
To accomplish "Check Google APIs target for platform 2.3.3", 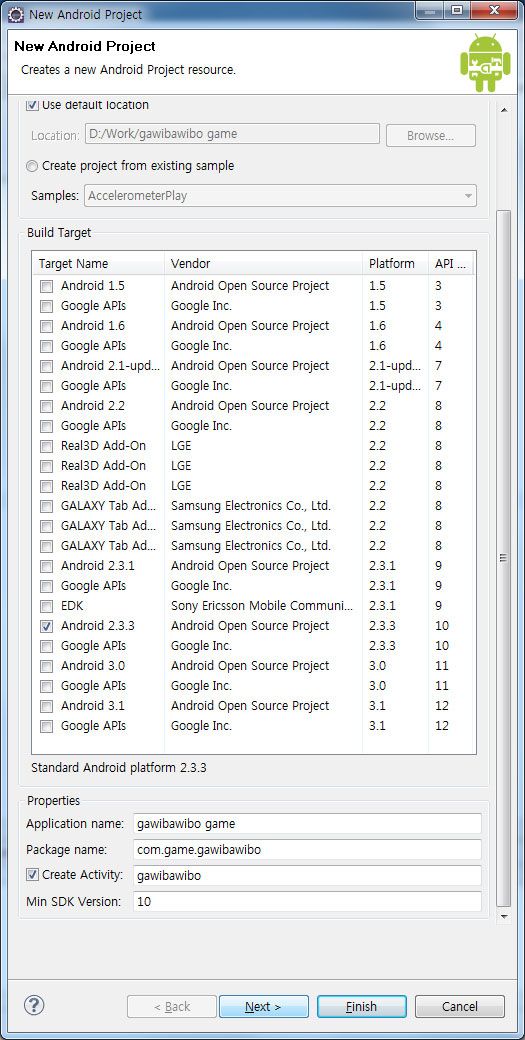I will (x=46, y=646).
